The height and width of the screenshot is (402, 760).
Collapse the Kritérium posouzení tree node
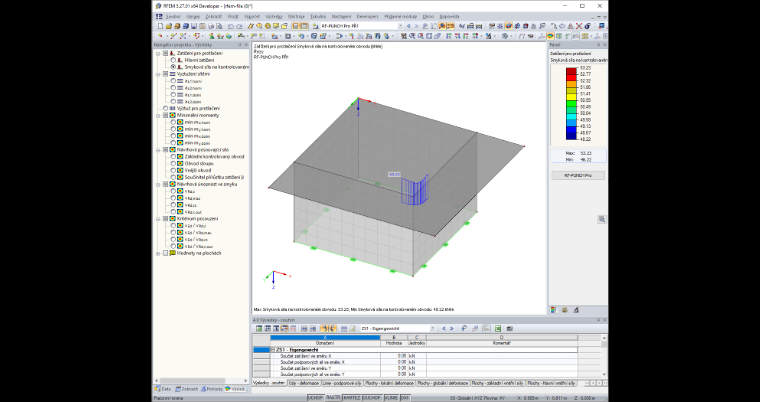(x=158, y=219)
